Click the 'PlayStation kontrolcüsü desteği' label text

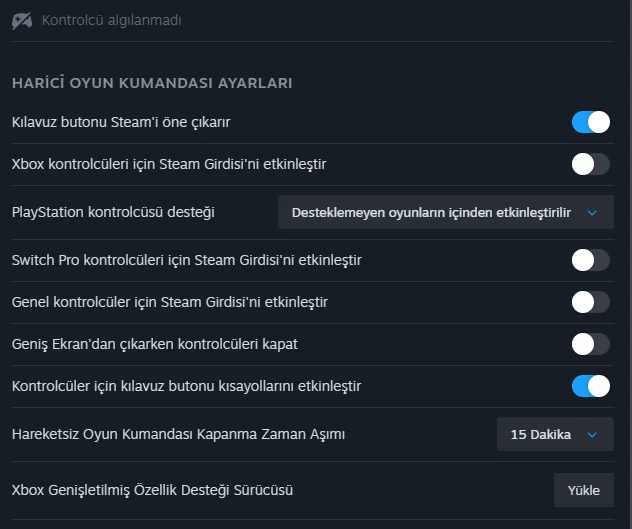[x=113, y=212]
